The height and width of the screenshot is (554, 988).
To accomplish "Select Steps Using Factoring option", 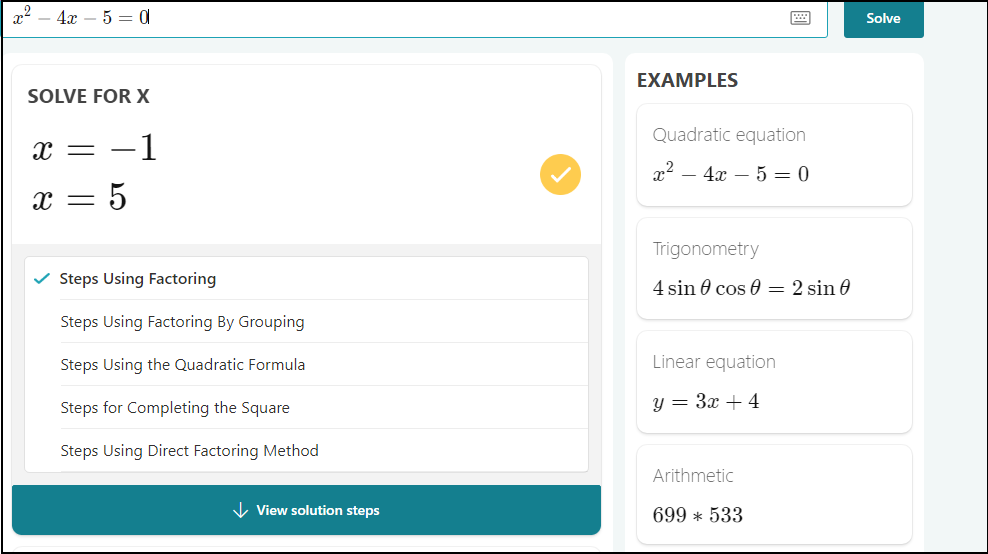I will coord(138,279).
